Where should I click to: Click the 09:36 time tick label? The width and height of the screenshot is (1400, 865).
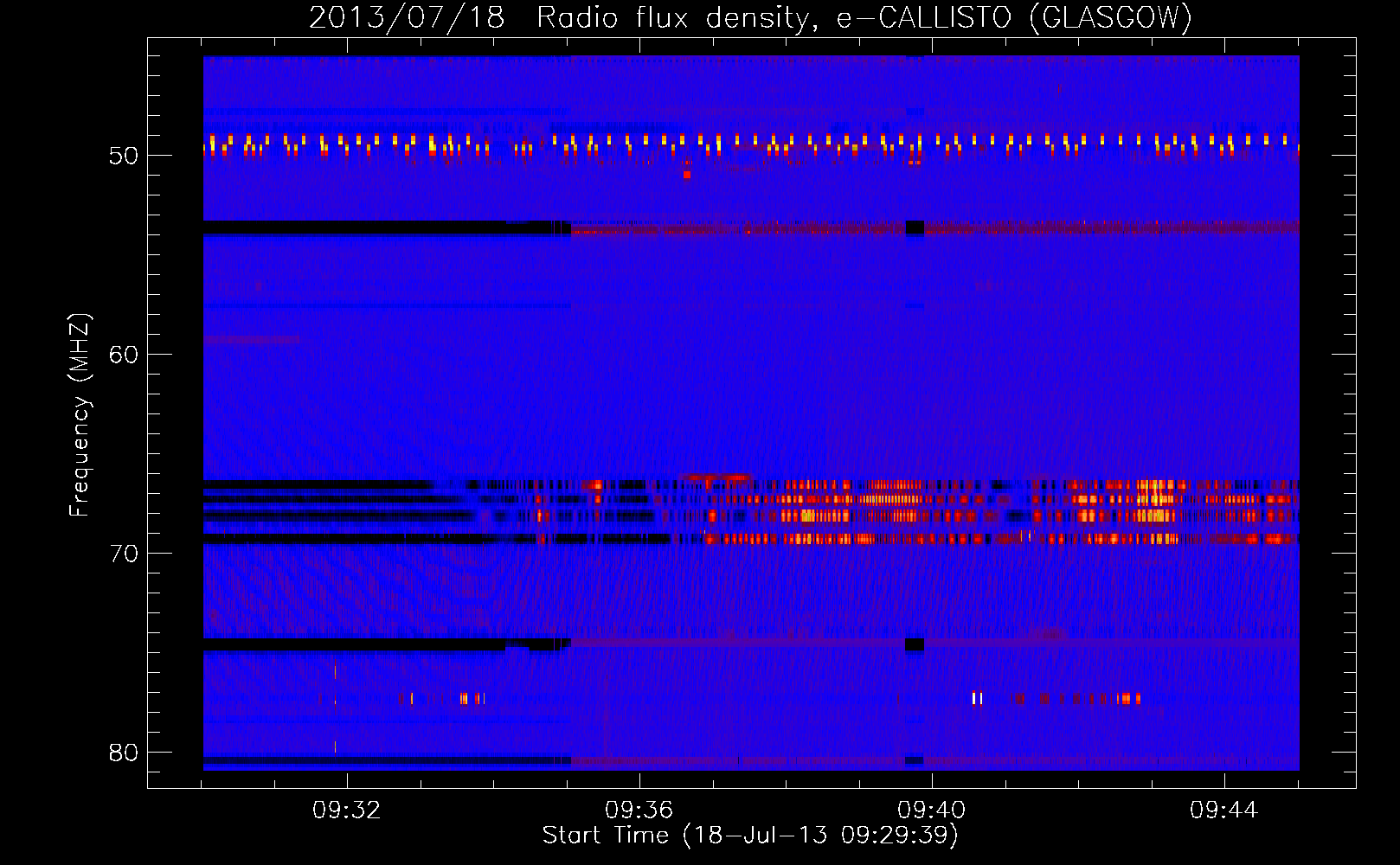pyautogui.click(x=639, y=811)
